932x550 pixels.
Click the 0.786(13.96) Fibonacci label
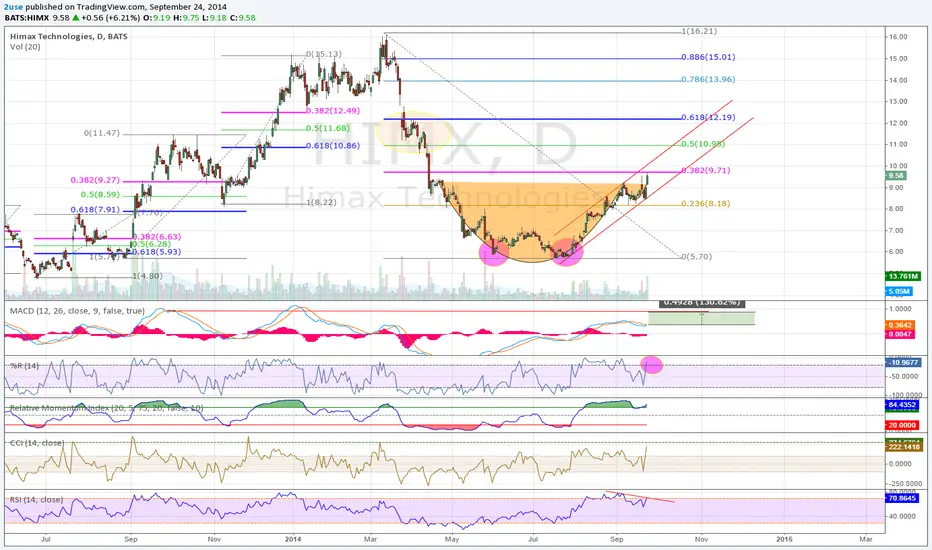click(x=709, y=79)
